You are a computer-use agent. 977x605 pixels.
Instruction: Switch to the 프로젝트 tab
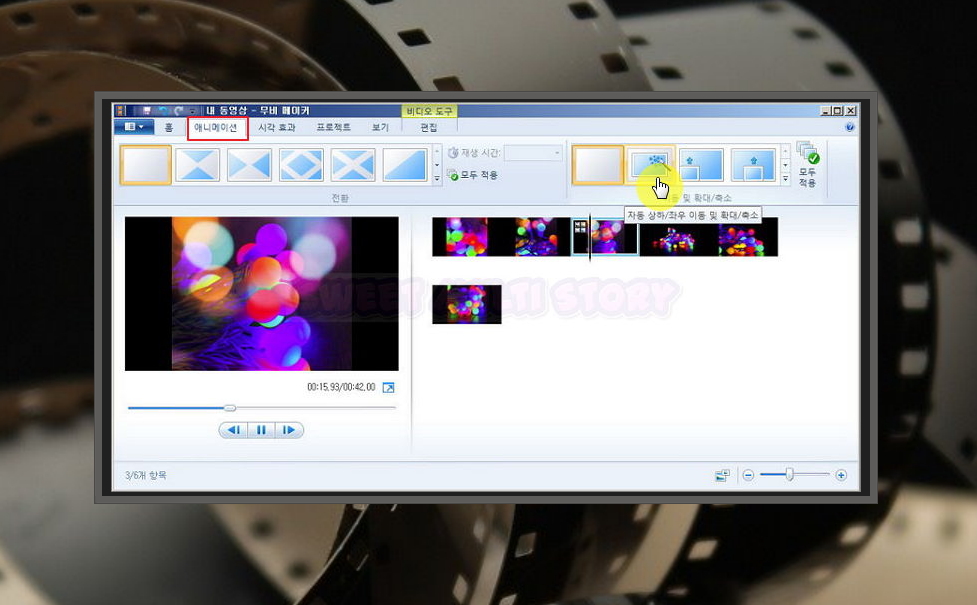pos(334,127)
